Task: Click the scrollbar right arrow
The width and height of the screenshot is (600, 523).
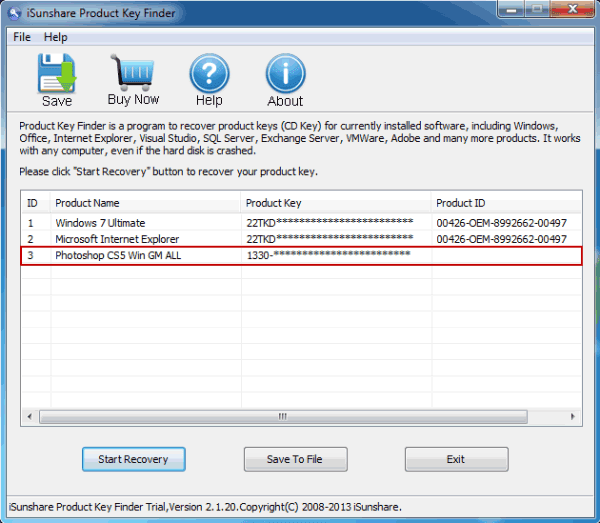Action: [x=572, y=416]
